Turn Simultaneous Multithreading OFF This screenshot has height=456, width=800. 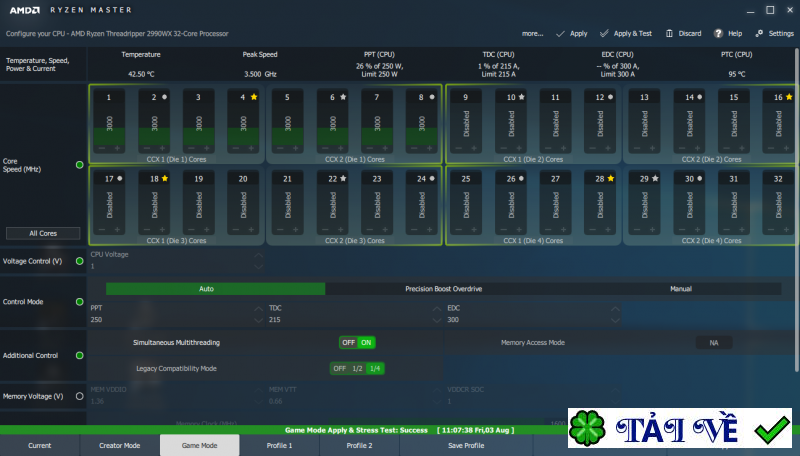point(348,343)
